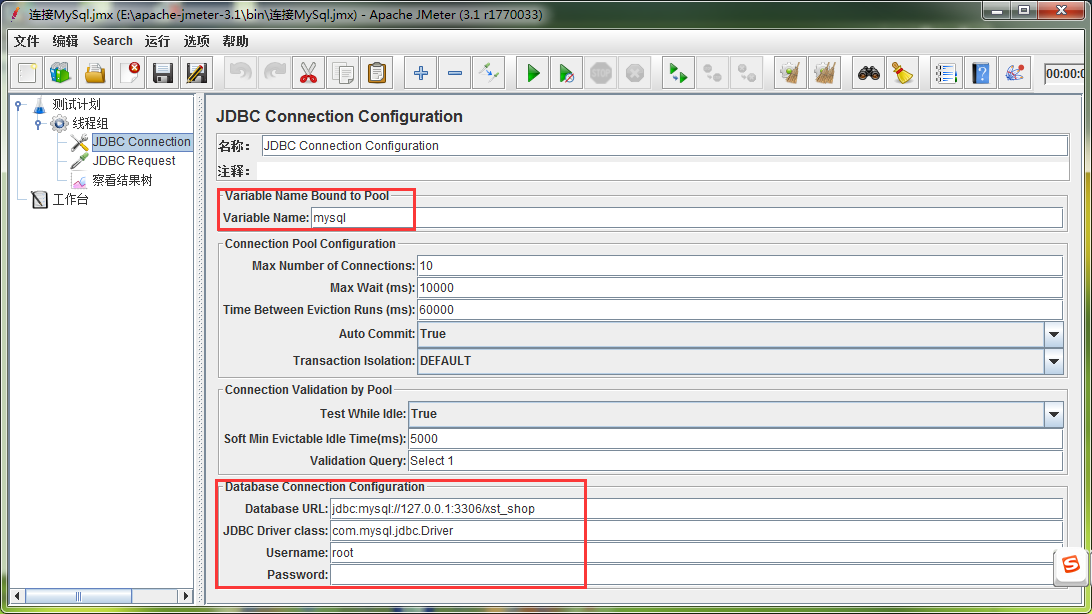Open the Function helper list icon
This screenshot has height=614, width=1092.
(946, 73)
